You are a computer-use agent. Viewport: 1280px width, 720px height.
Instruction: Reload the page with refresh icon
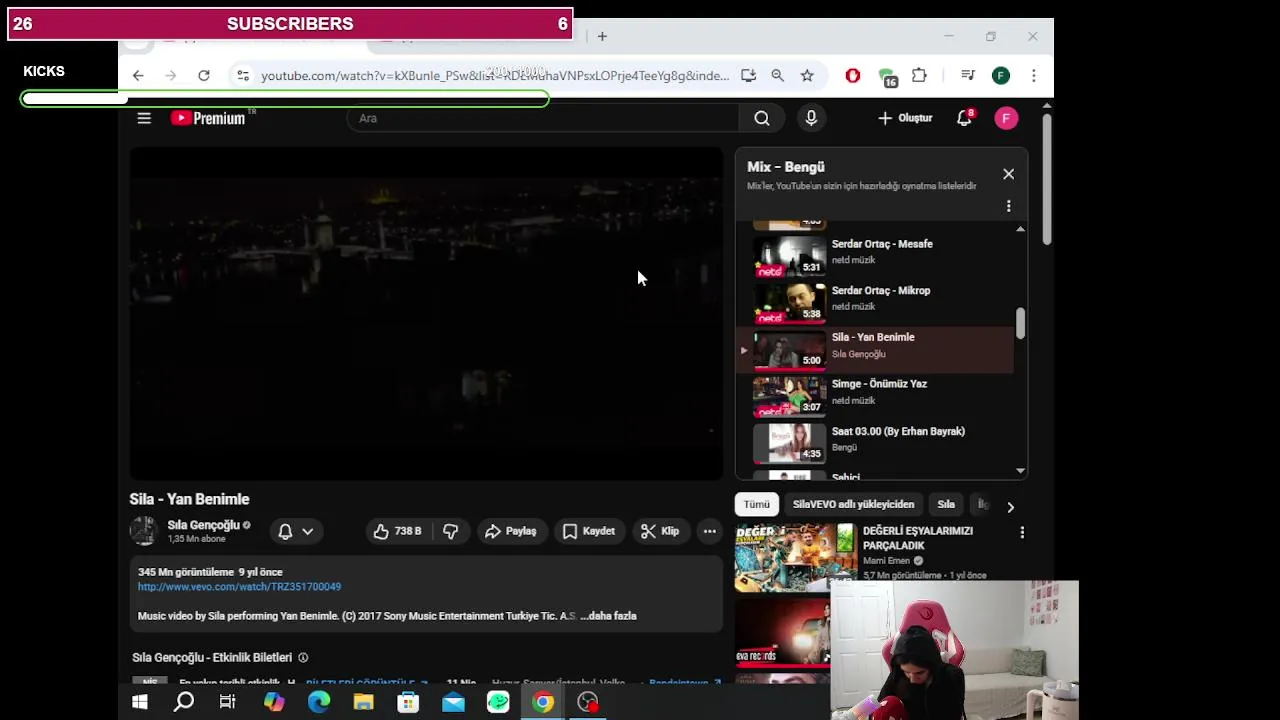pos(204,75)
